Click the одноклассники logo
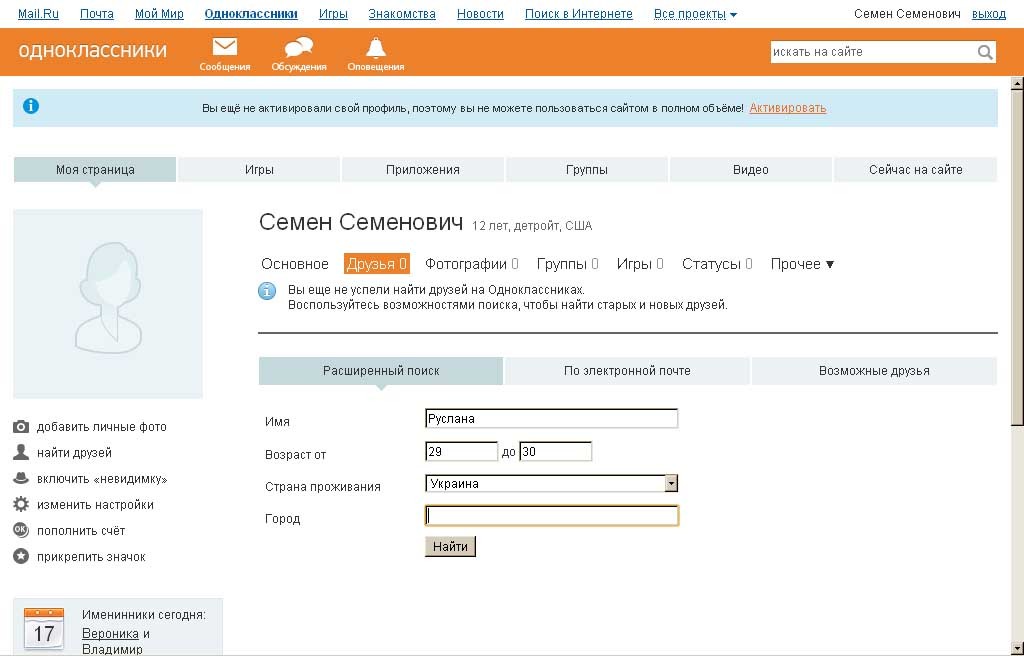The width and height of the screenshot is (1024, 656). click(93, 50)
